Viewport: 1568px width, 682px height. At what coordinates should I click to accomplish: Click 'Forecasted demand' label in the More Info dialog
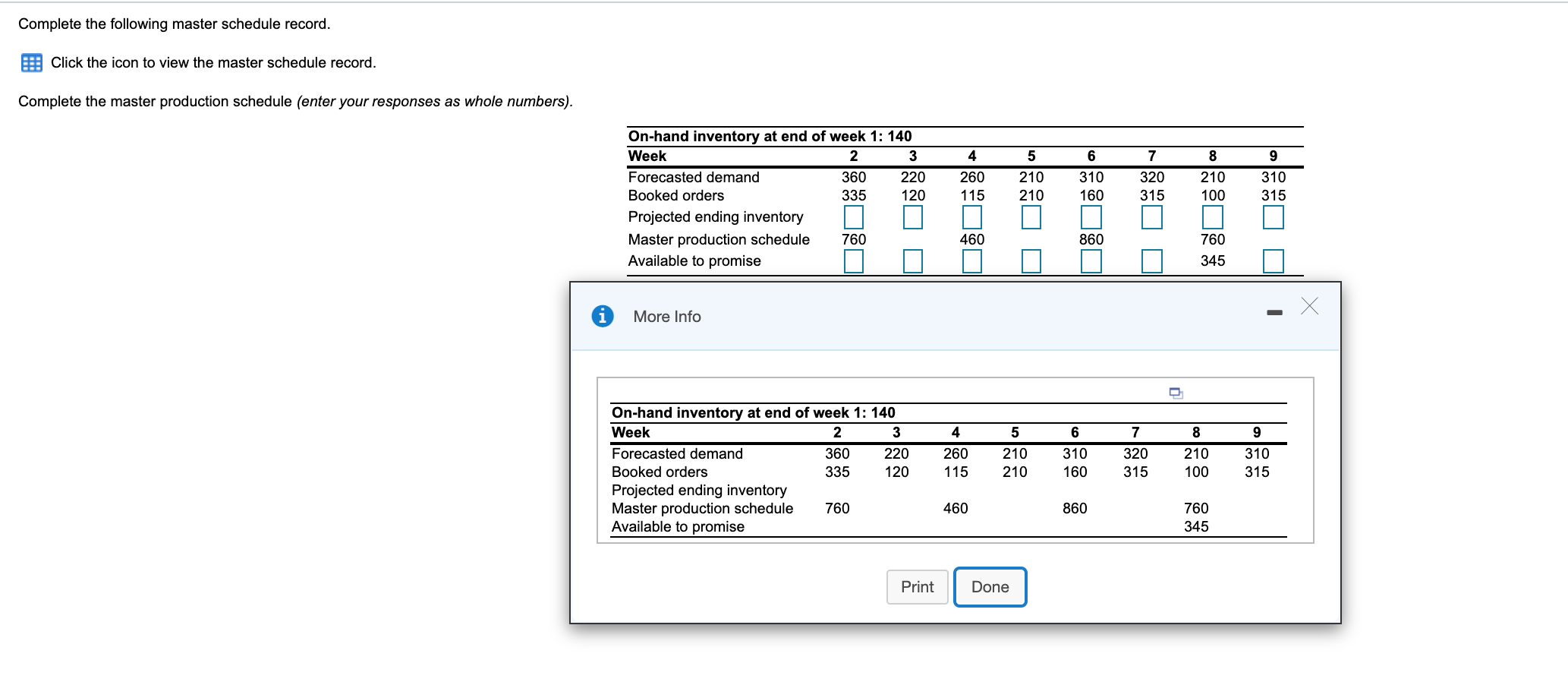(677, 453)
